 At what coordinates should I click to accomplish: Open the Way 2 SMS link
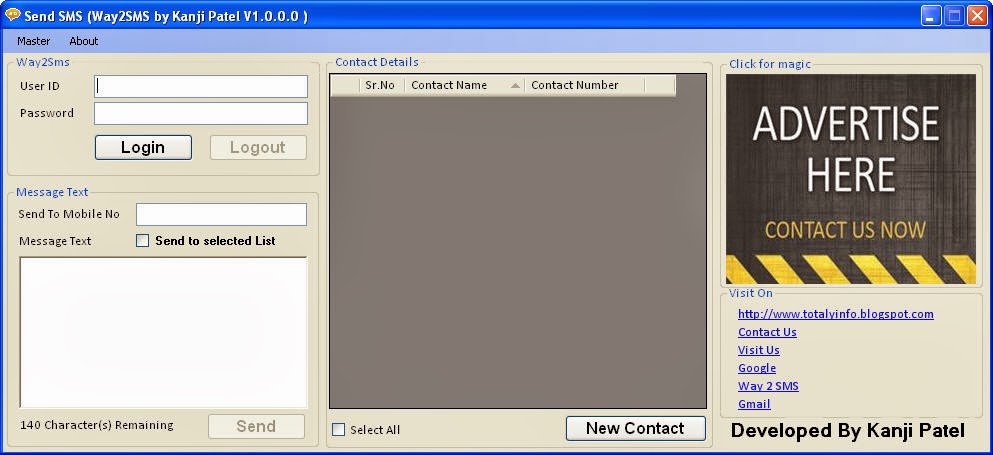point(768,386)
